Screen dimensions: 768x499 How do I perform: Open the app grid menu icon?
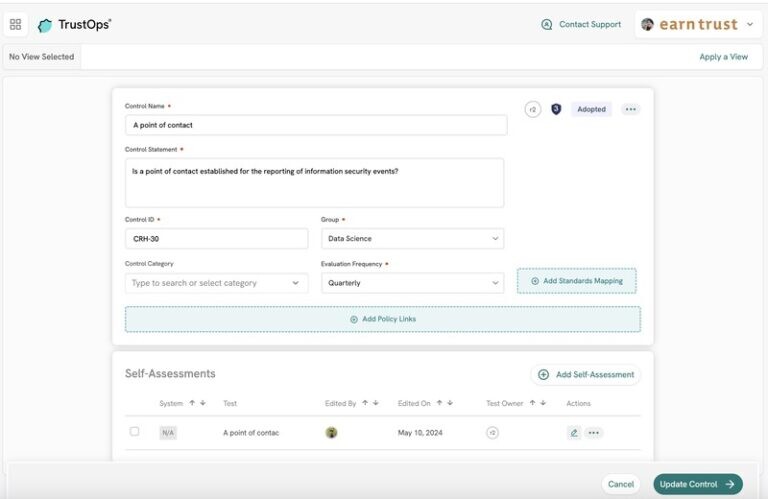[16, 25]
